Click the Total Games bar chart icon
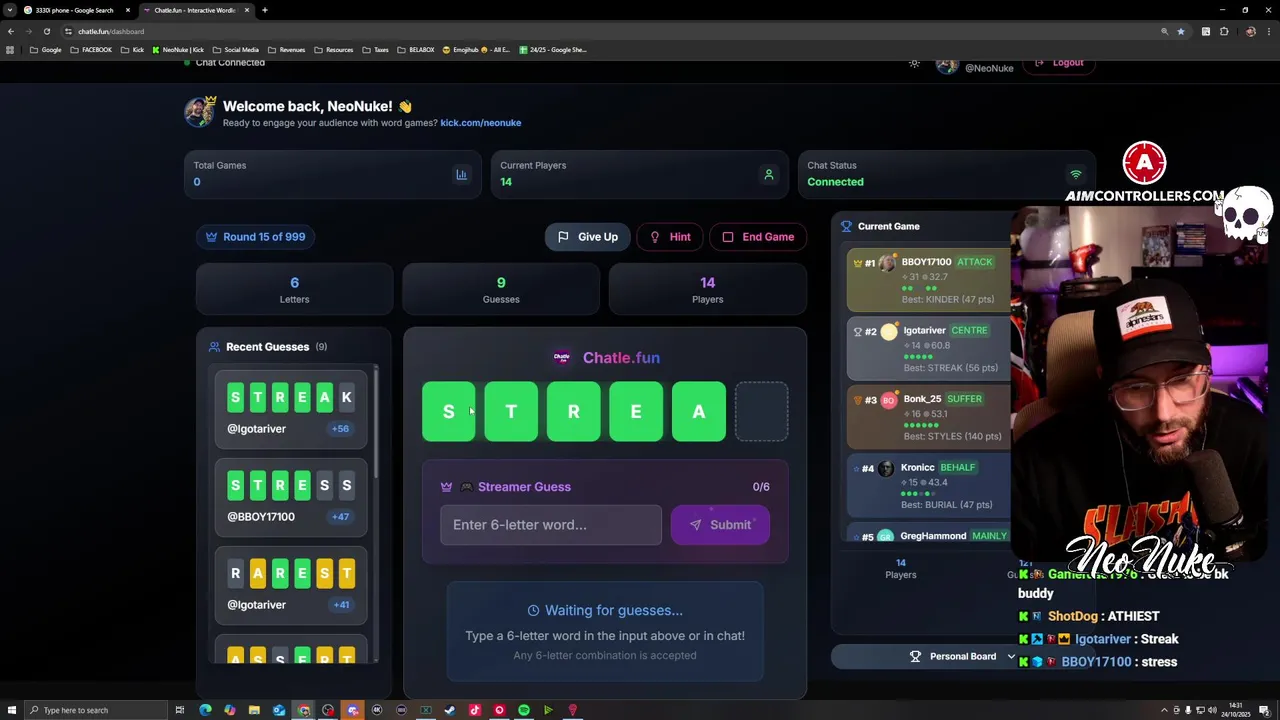 [461, 175]
